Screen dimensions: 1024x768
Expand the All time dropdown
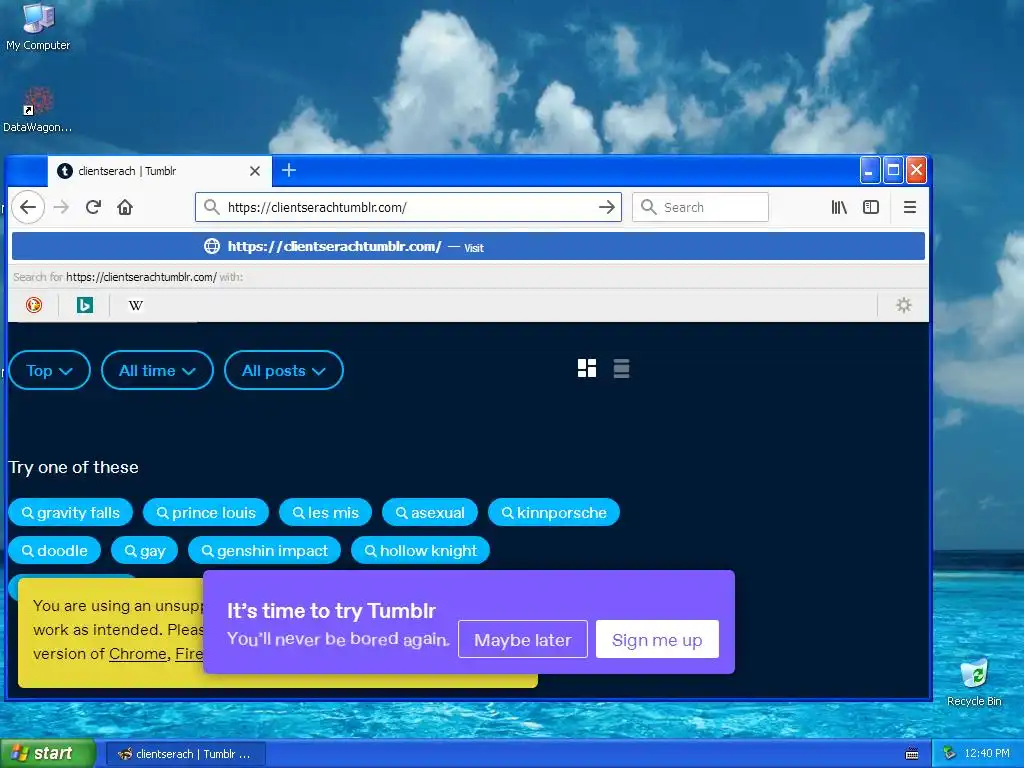[x=157, y=370]
